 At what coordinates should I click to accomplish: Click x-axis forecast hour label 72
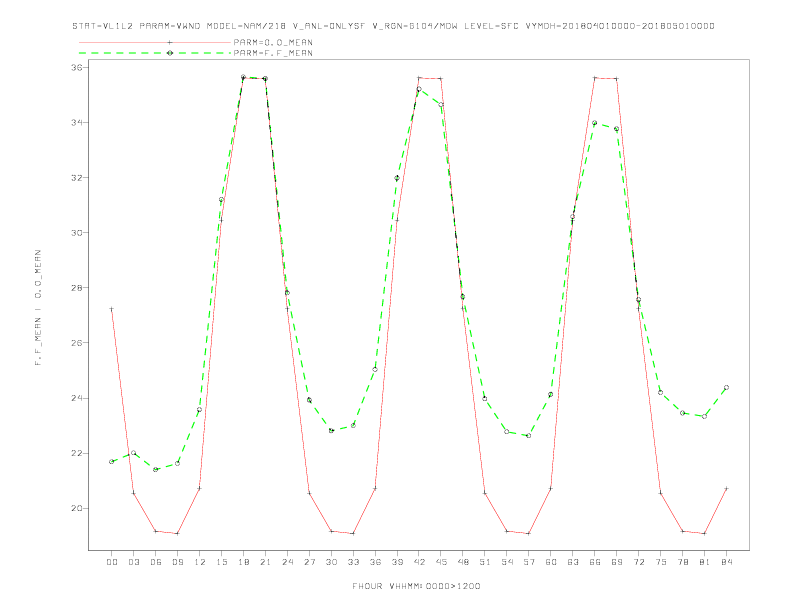(x=638, y=562)
